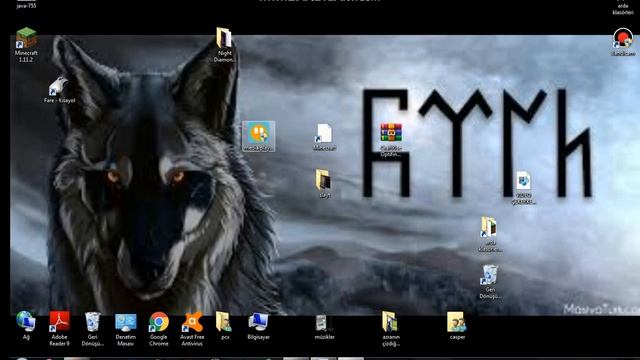Launch Google Chrome from the desktop

point(159,329)
